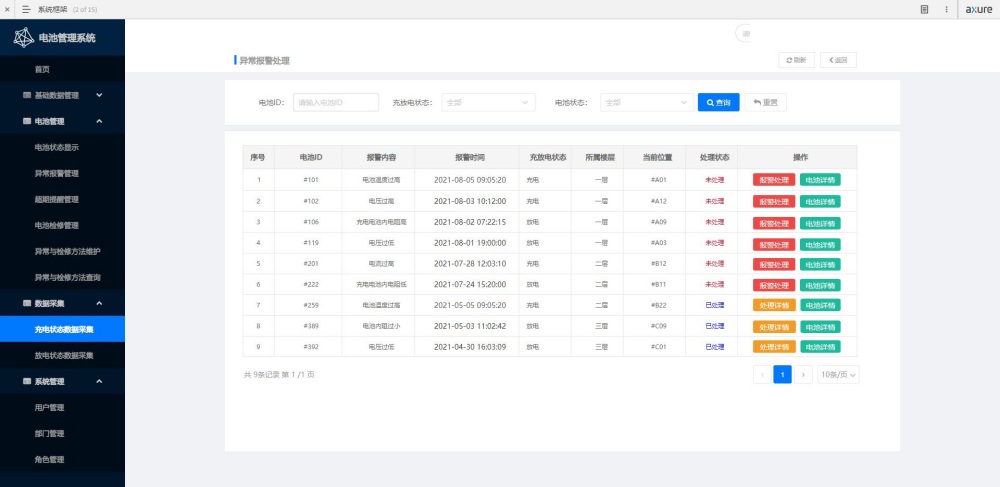
Task: Click into the 电池ID input field
Action: point(336,103)
